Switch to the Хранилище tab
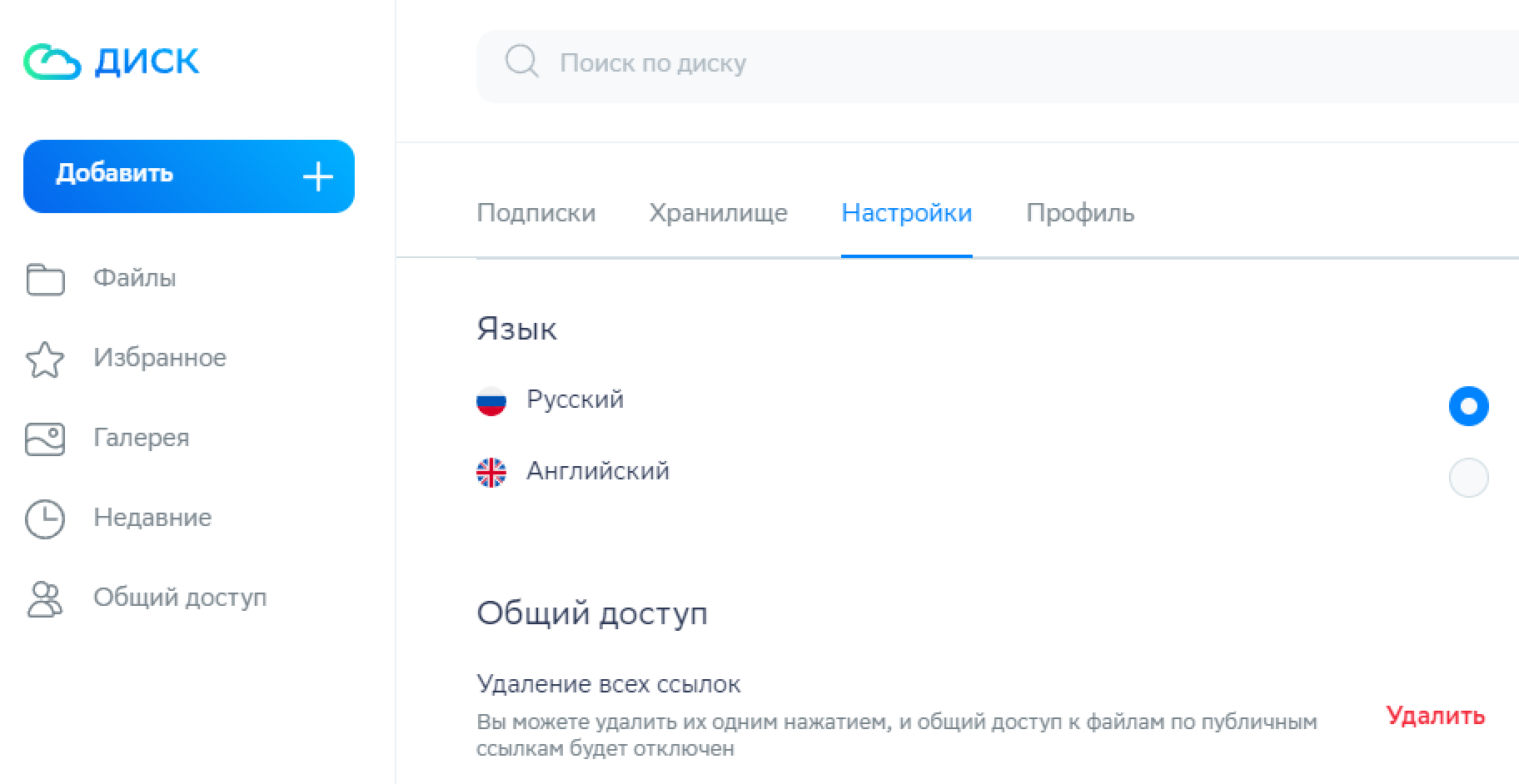The image size is (1519, 784). [x=718, y=213]
